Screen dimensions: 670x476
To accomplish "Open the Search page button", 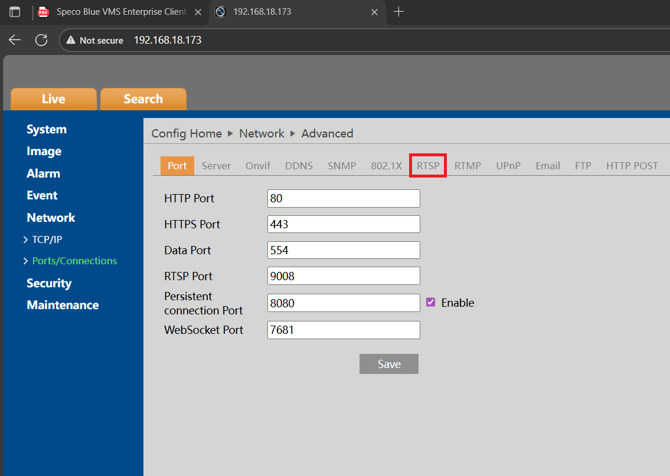I will (x=143, y=99).
